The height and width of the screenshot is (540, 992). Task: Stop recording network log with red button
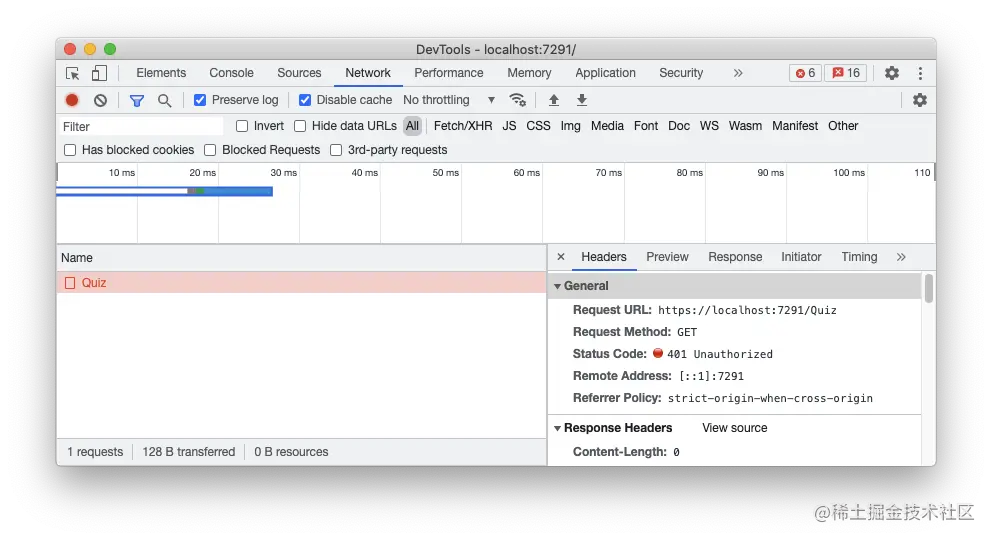[x=72, y=100]
